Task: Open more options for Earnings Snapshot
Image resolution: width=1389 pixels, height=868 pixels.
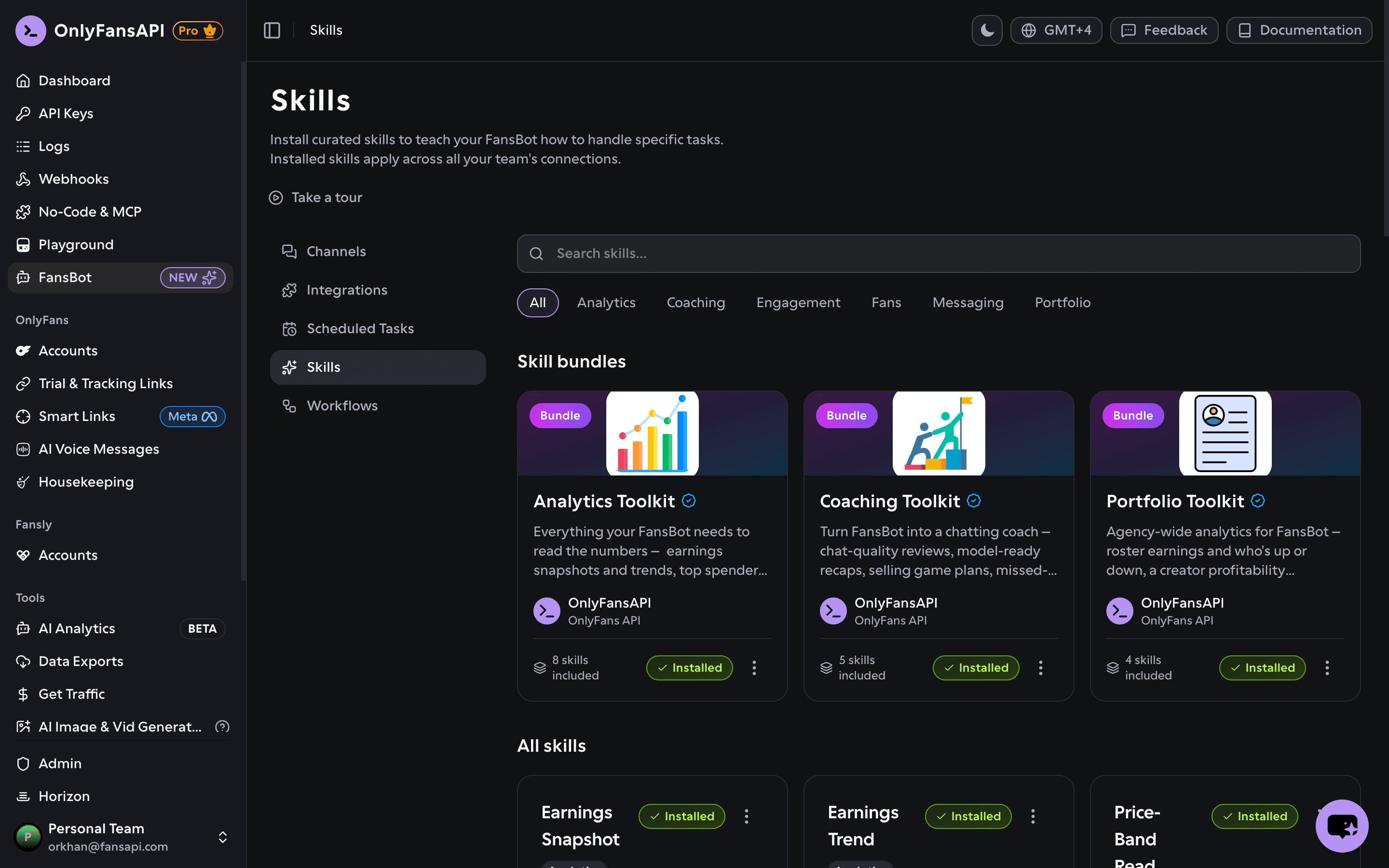Action: 746,816
